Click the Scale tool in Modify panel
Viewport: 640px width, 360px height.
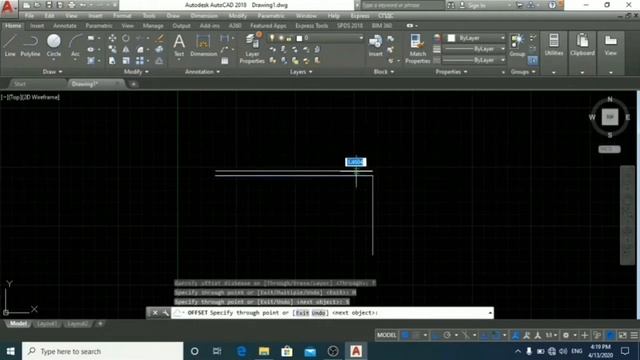click(x=126, y=60)
